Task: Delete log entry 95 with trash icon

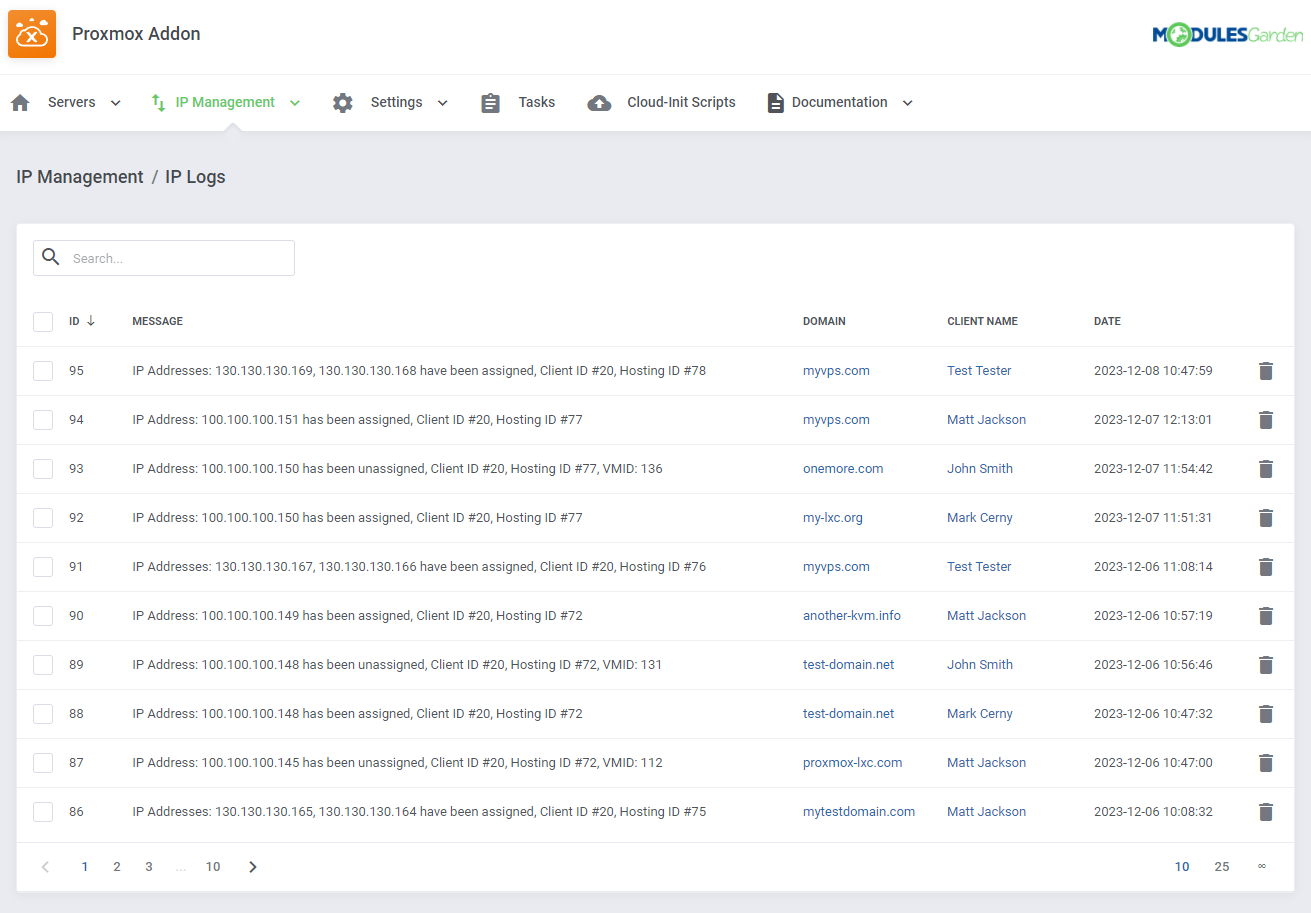Action: (1266, 371)
